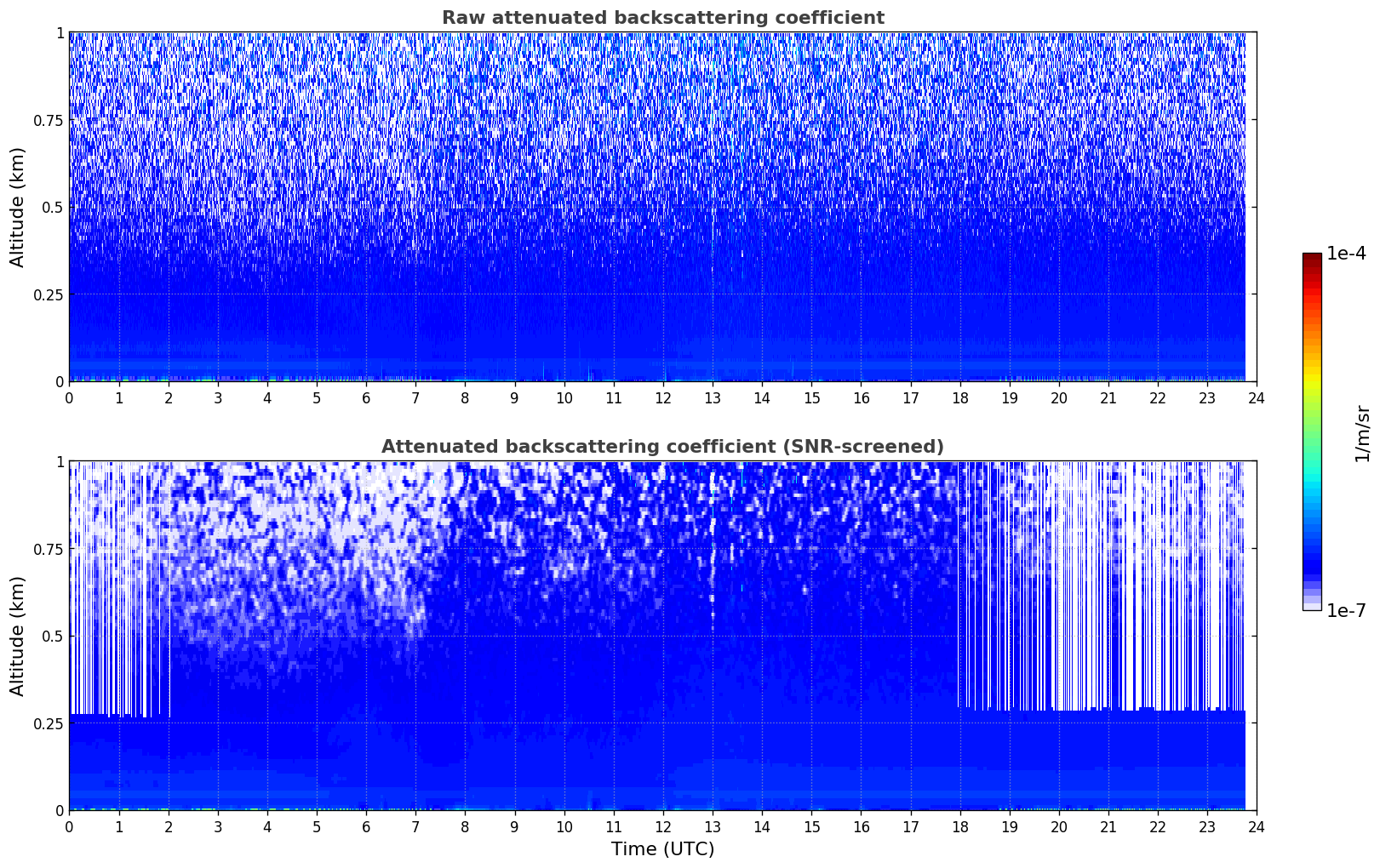Click the bottom plot's 'Altitude (km)' label
The width and height of the screenshot is (1380, 868).
tap(18, 636)
